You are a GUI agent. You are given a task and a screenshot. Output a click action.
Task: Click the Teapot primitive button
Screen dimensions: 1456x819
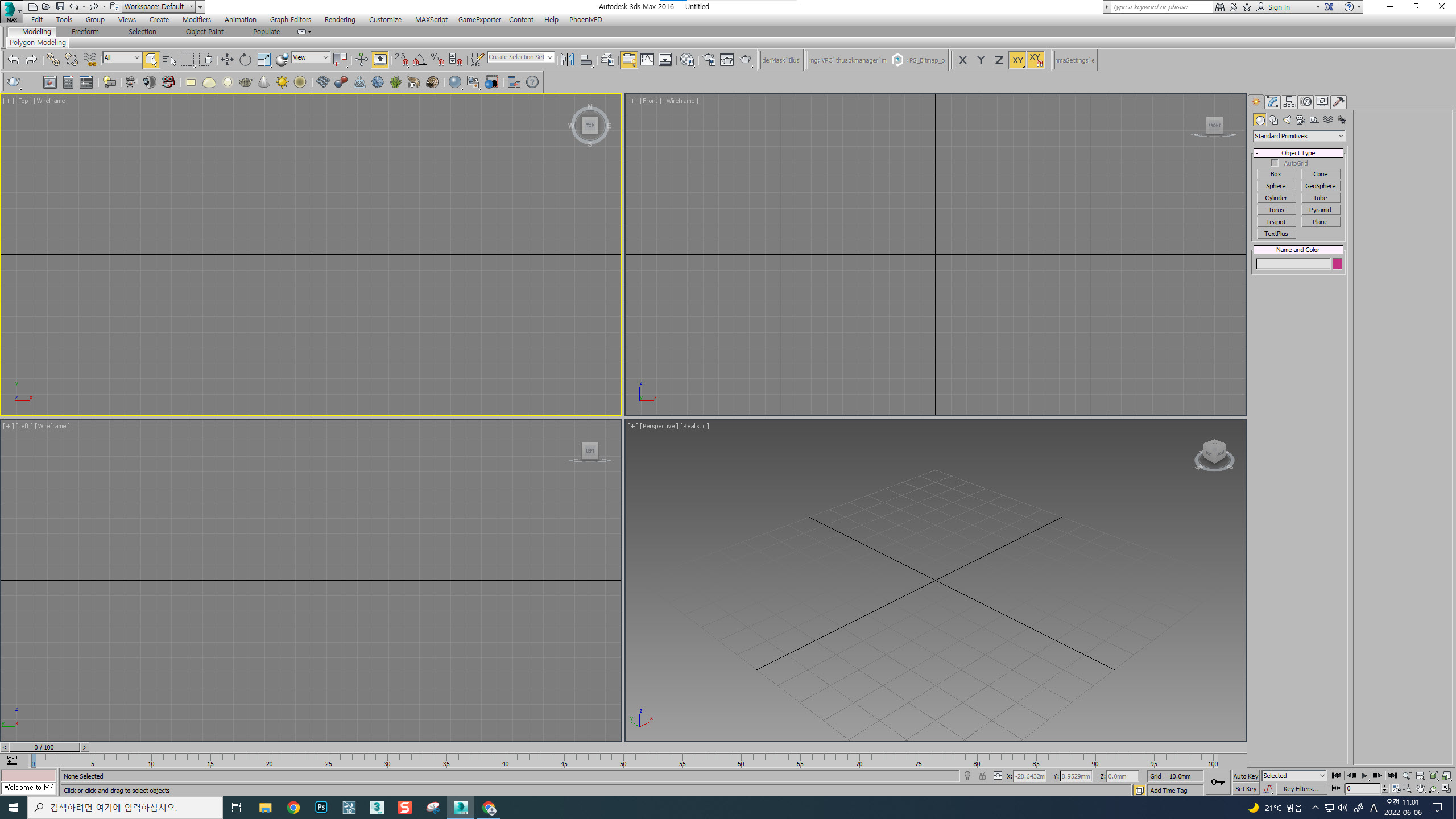click(x=1276, y=222)
